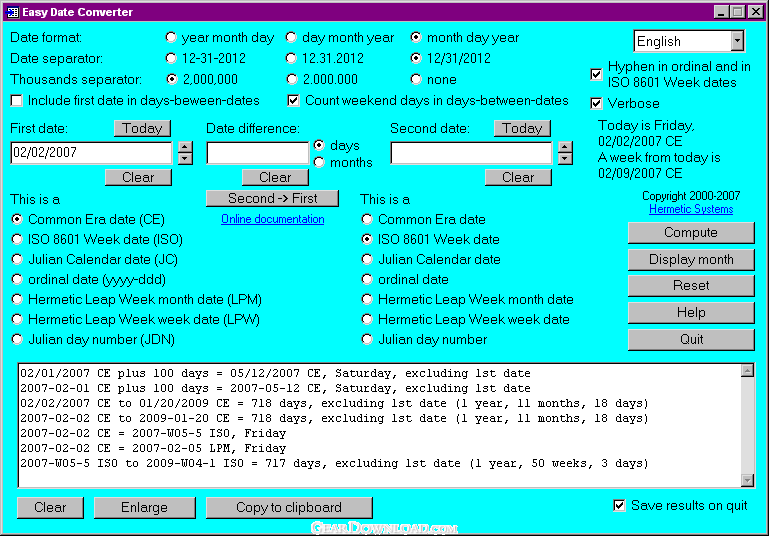The image size is (769, 536).
Task: Increment First date with up arrow
Action: [x=185, y=147]
